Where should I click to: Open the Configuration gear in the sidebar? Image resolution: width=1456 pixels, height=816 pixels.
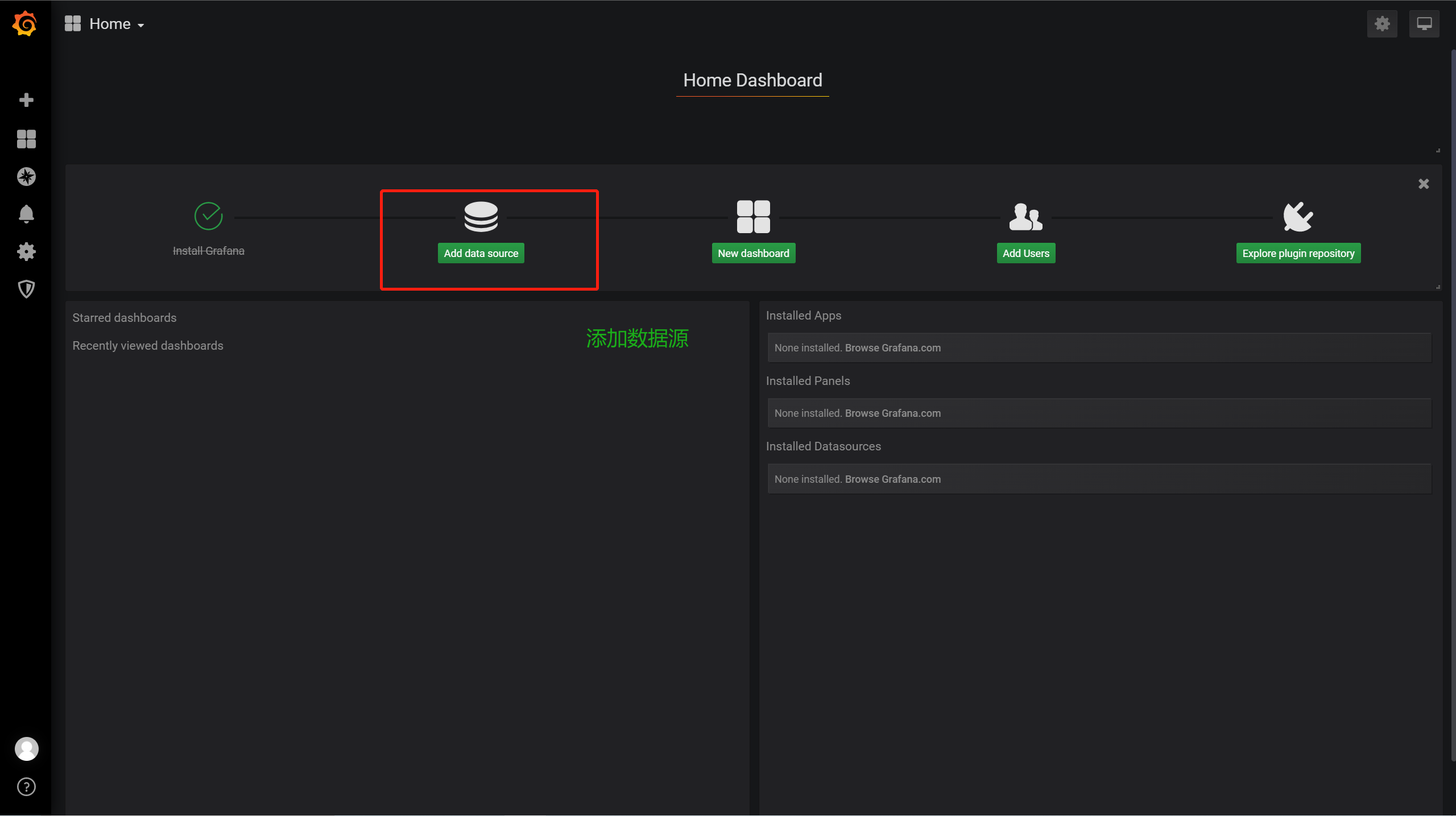pos(26,251)
